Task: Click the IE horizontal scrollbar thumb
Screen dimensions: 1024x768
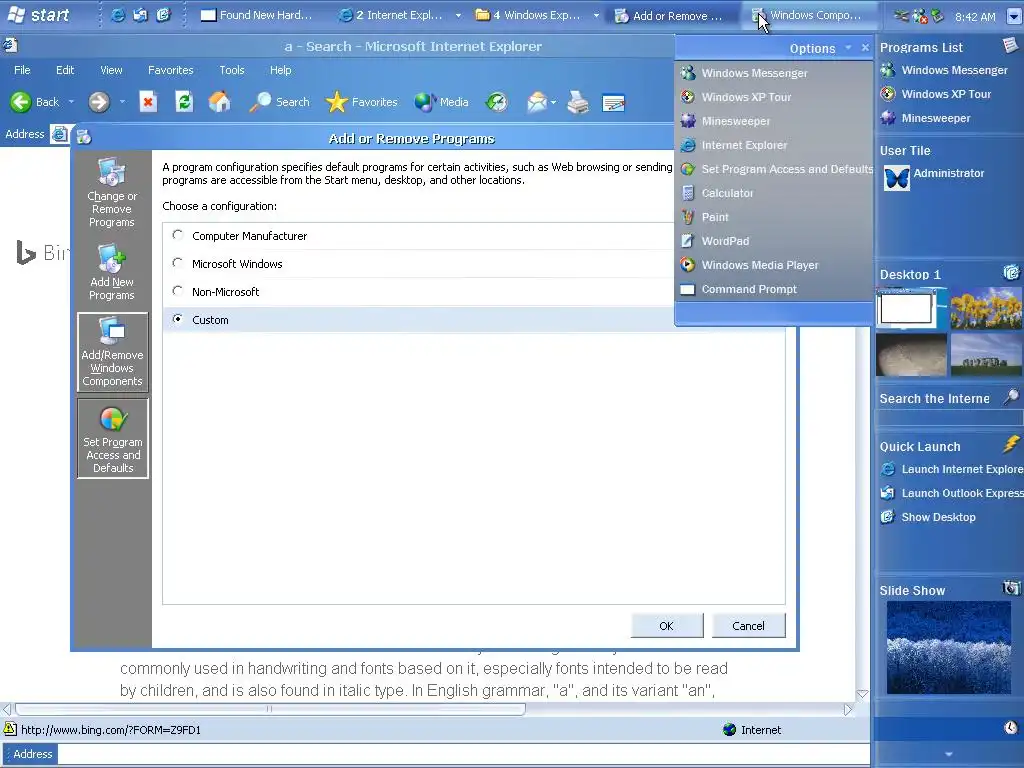Action: [270, 709]
